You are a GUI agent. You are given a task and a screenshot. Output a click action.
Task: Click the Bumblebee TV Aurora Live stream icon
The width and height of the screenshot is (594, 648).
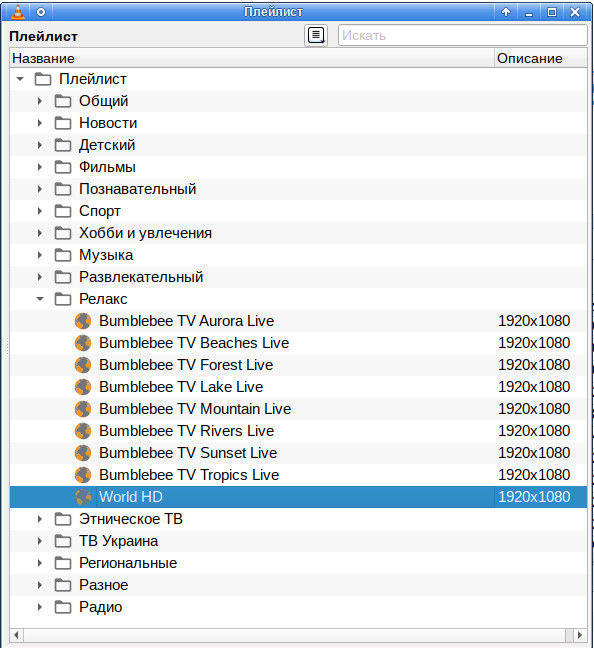point(83,321)
